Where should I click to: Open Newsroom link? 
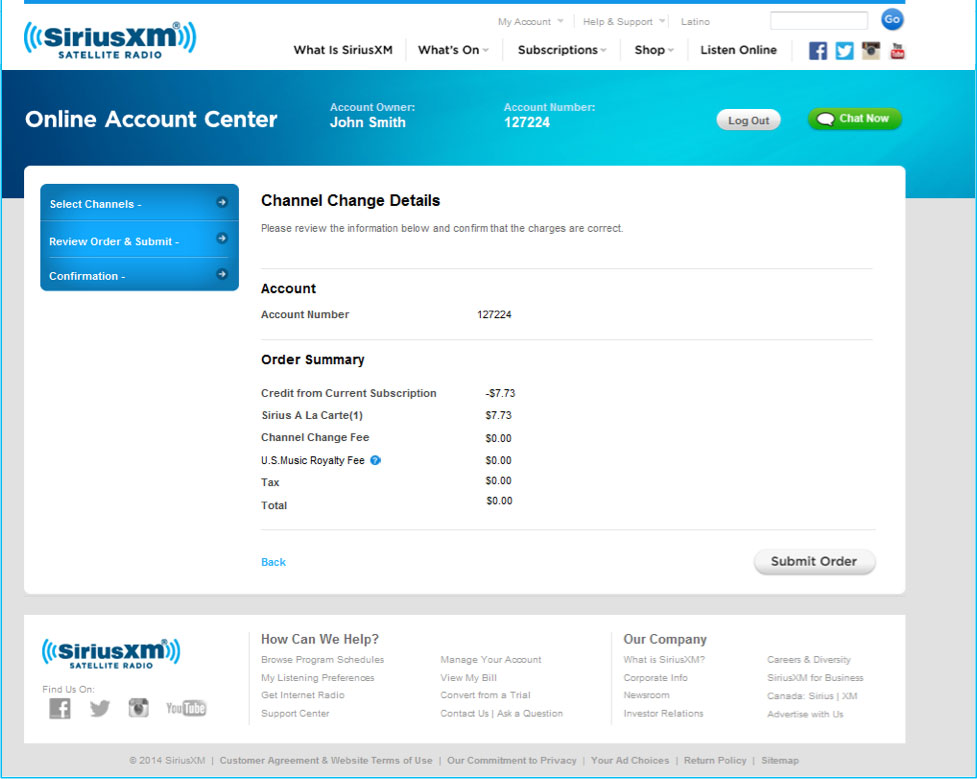pos(646,695)
